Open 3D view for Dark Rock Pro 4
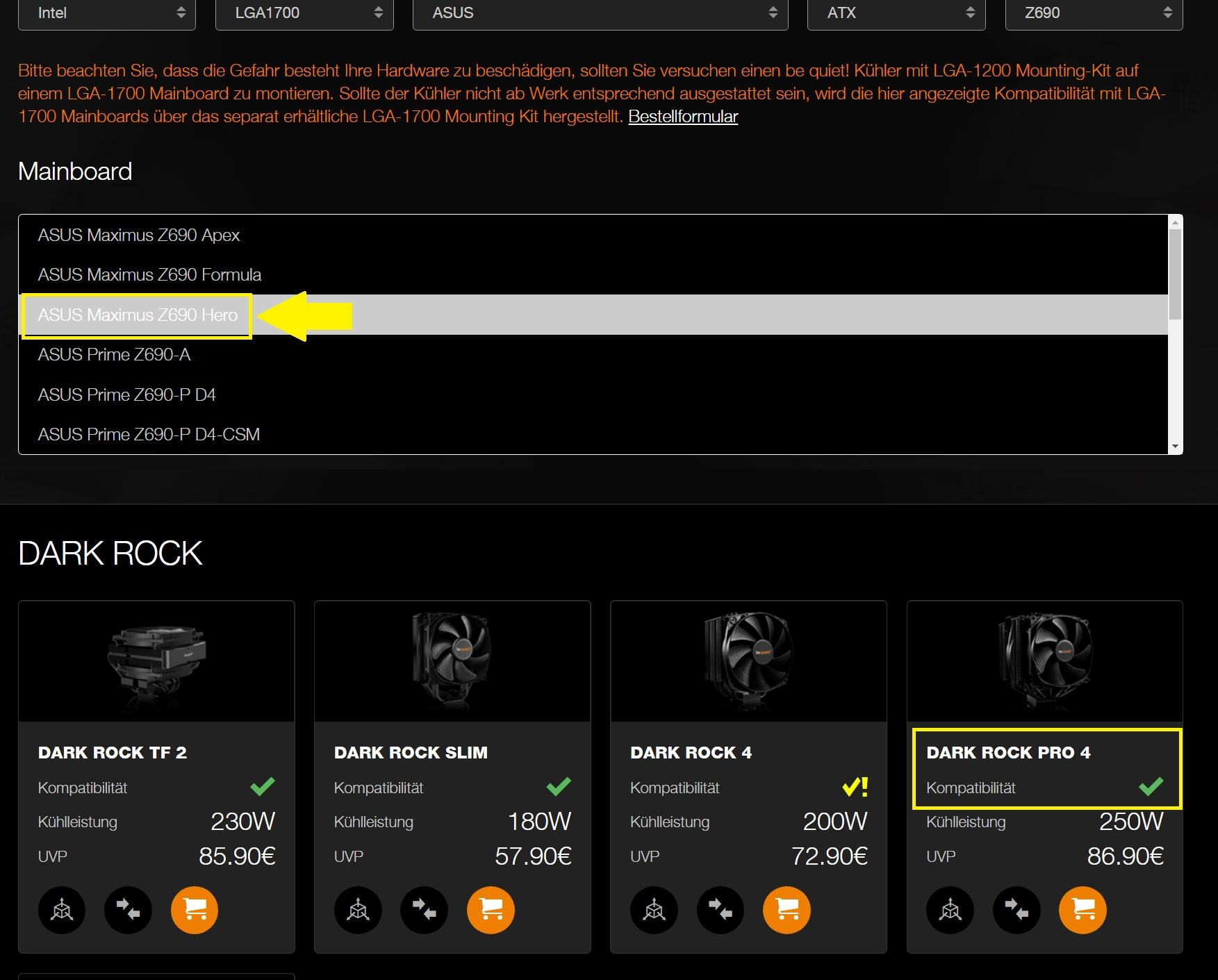This screenshot has height=980, width=1218. [950, 910]
